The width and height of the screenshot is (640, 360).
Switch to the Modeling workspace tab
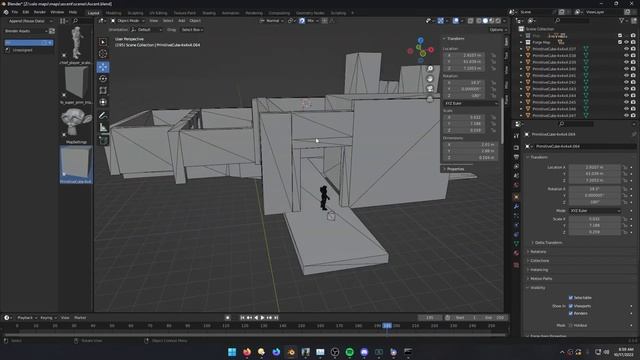click(113, 13)
